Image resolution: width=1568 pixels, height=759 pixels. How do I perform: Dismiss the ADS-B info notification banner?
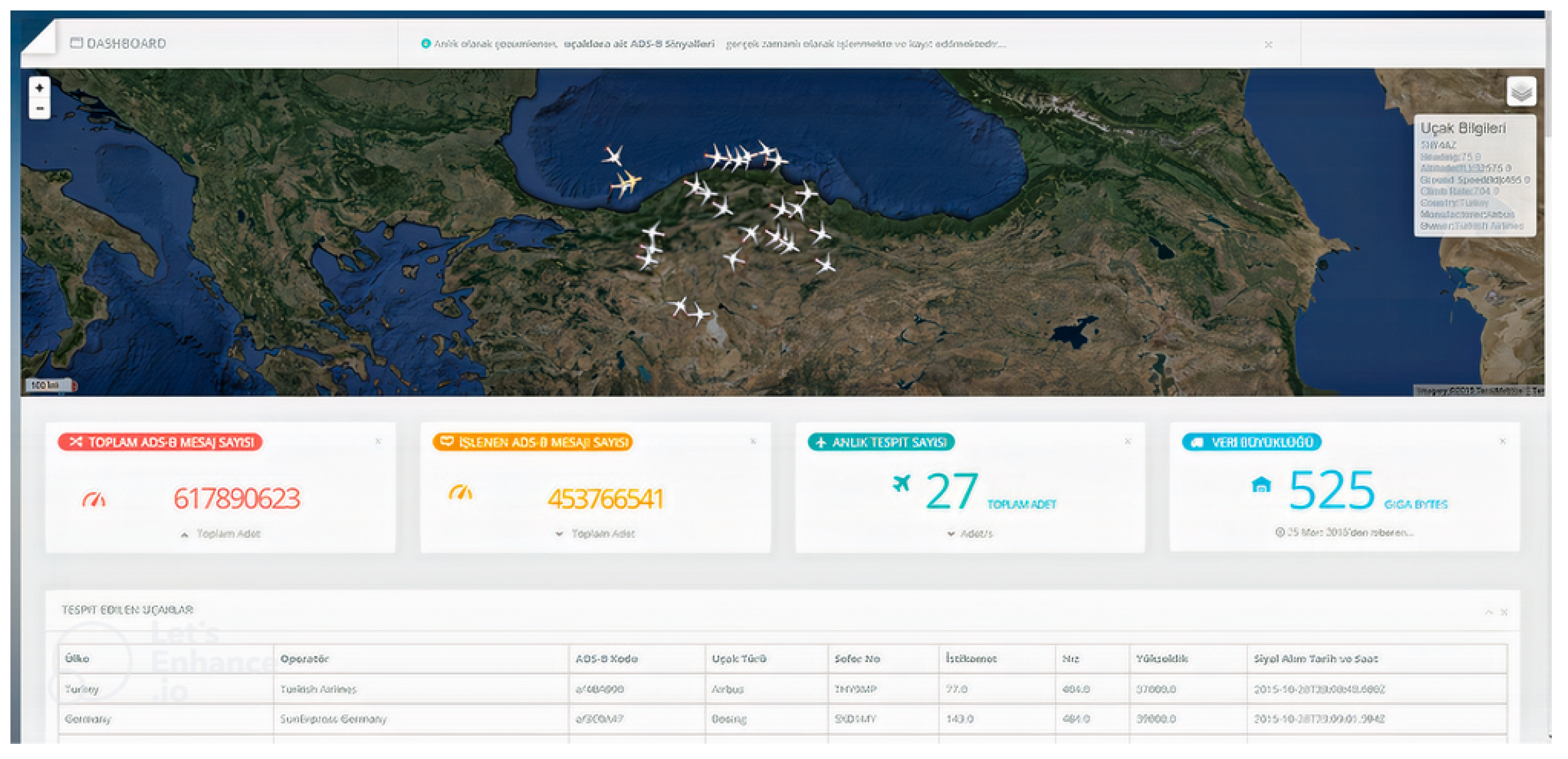1269,44
